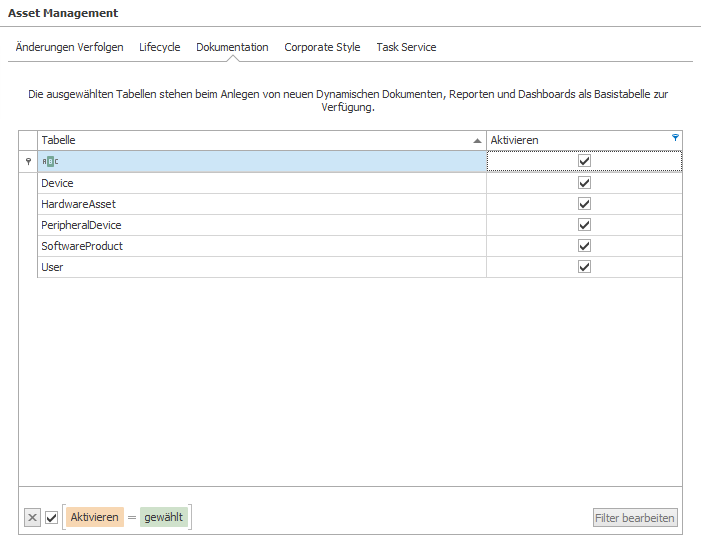Select the PeripheralDevice row

359,225
